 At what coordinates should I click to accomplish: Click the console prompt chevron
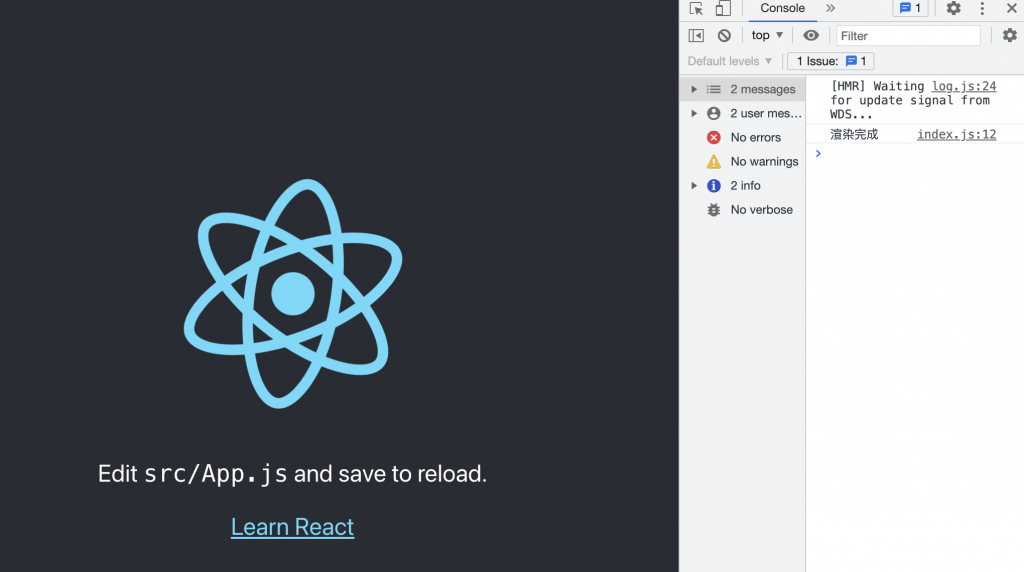click(818, 153)
